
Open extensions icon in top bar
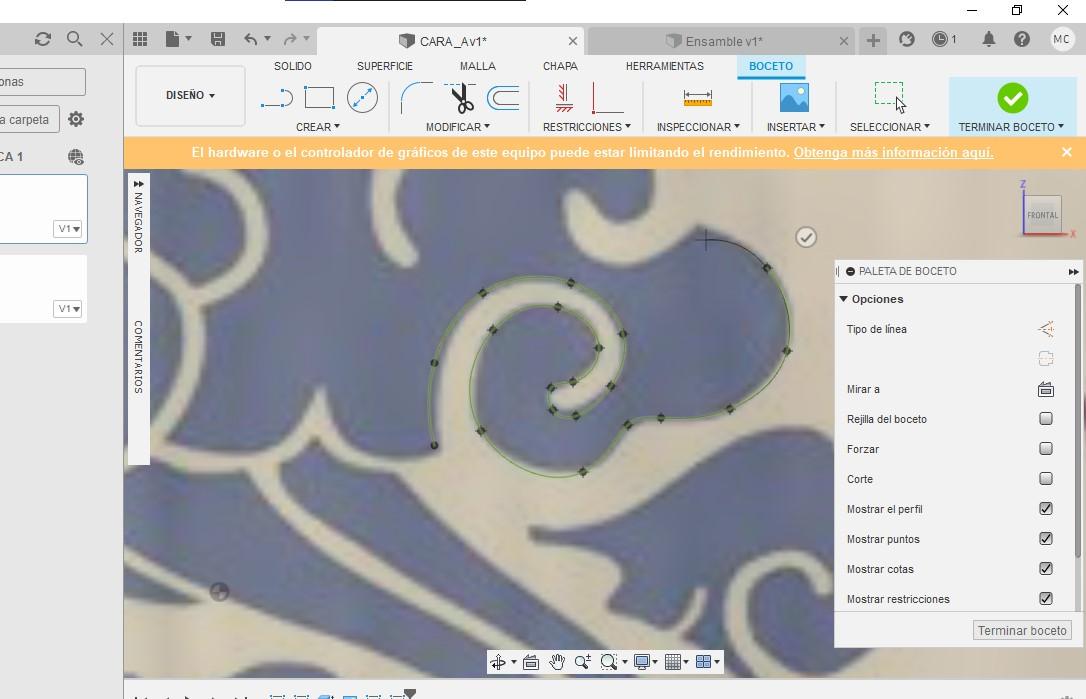907,39
